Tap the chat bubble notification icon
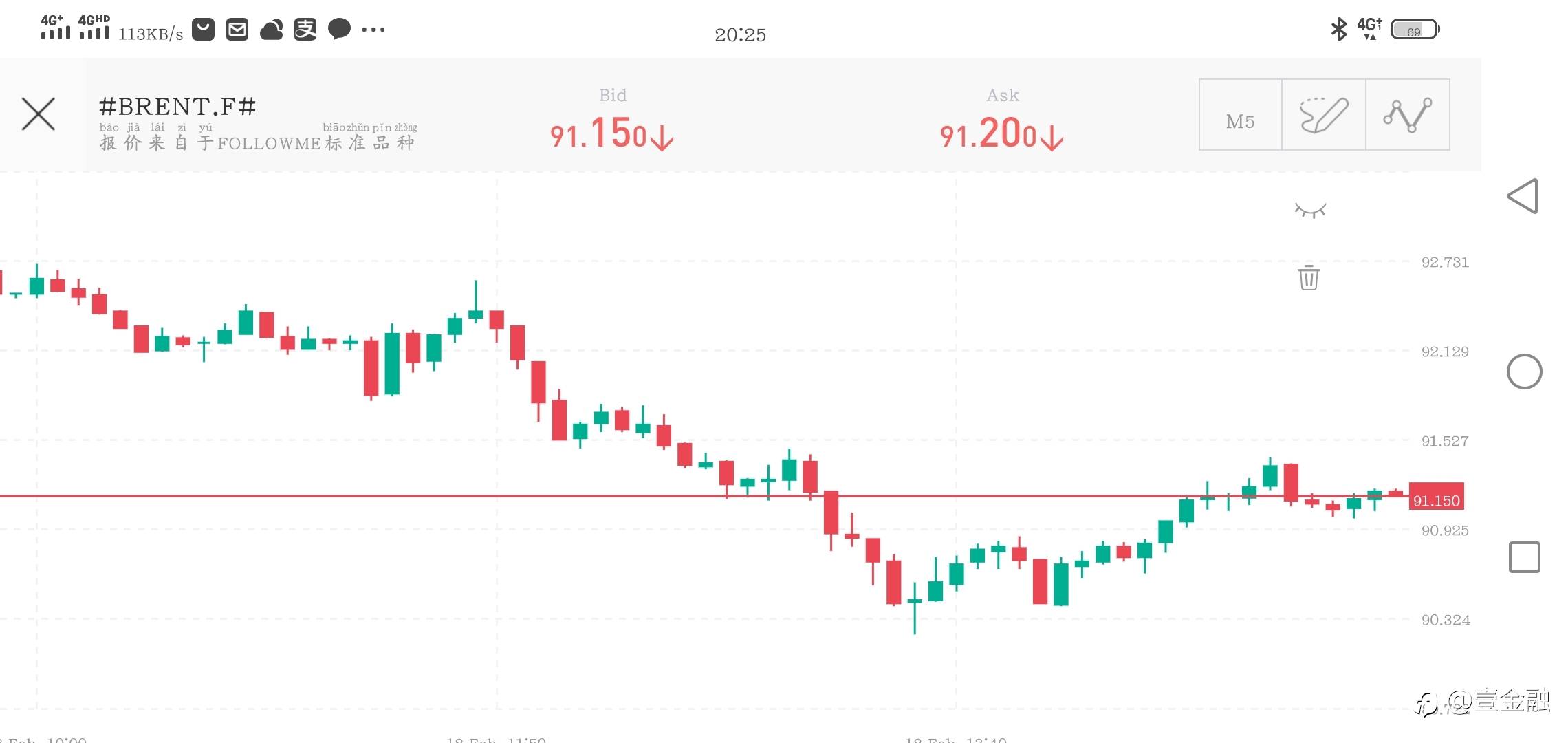1568x743 pixels. click(339, 30)
